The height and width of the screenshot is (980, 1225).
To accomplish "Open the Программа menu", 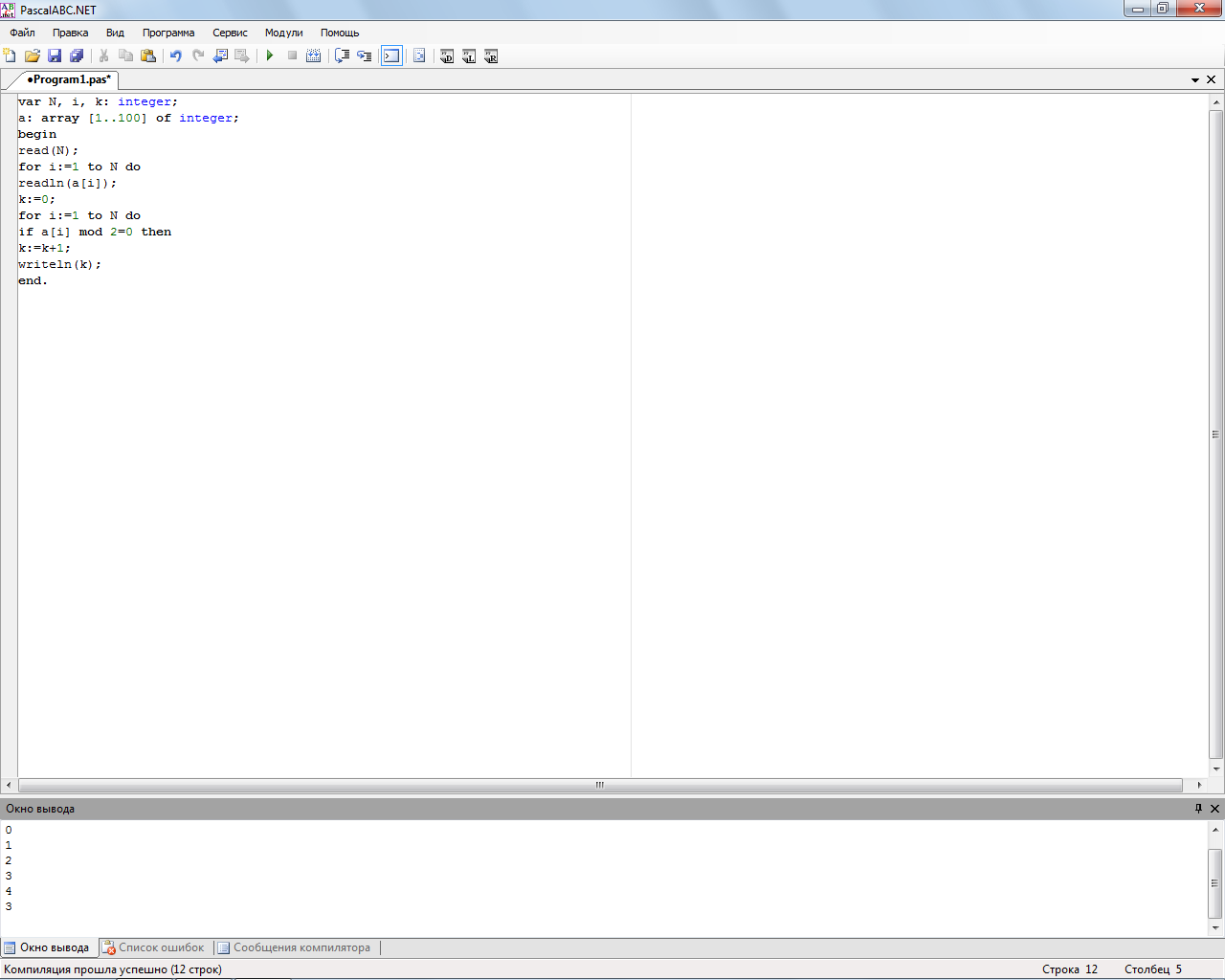I will tap(168, 33).
